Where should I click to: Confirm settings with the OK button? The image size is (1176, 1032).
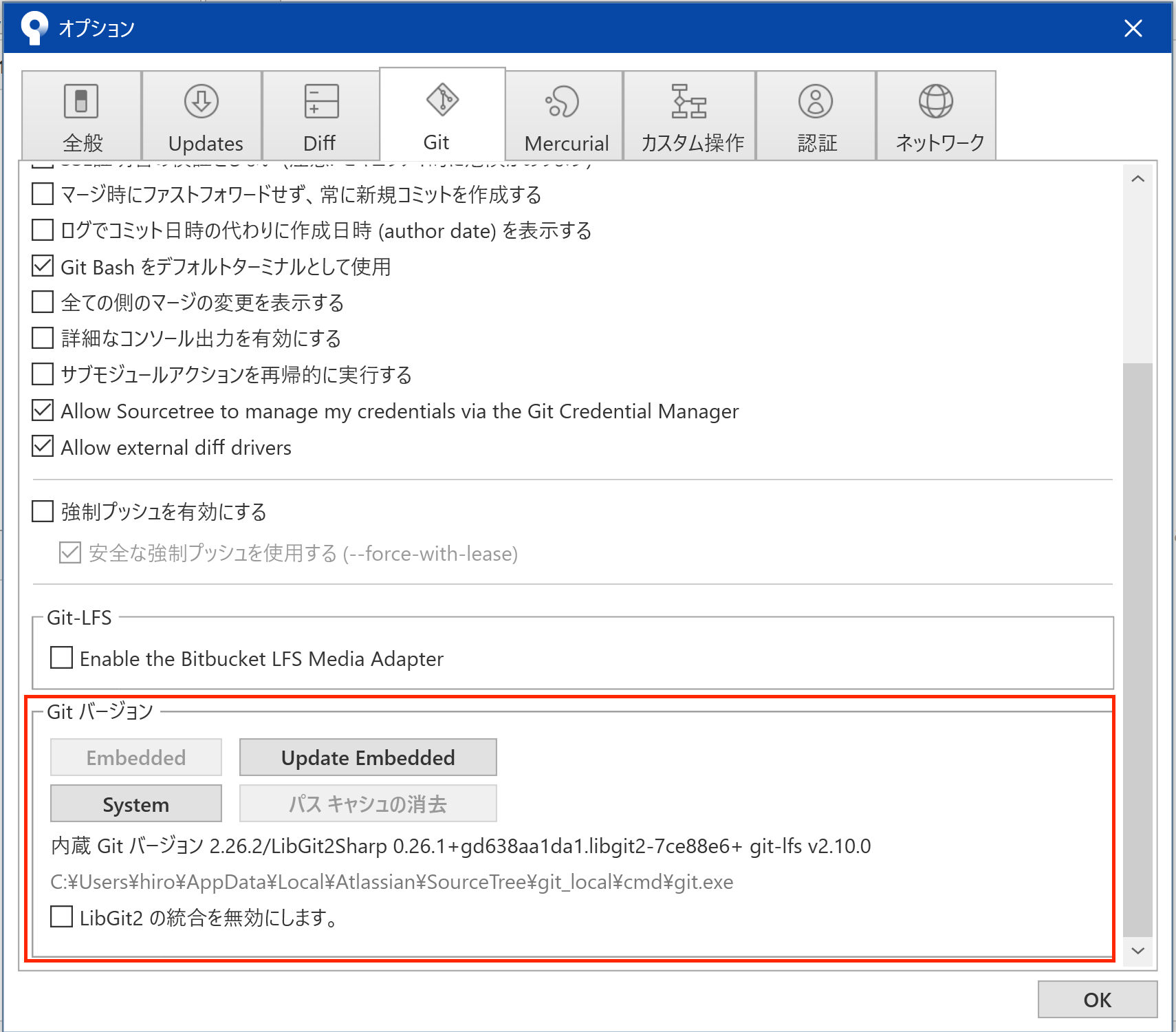click(x=1097, y=999)
